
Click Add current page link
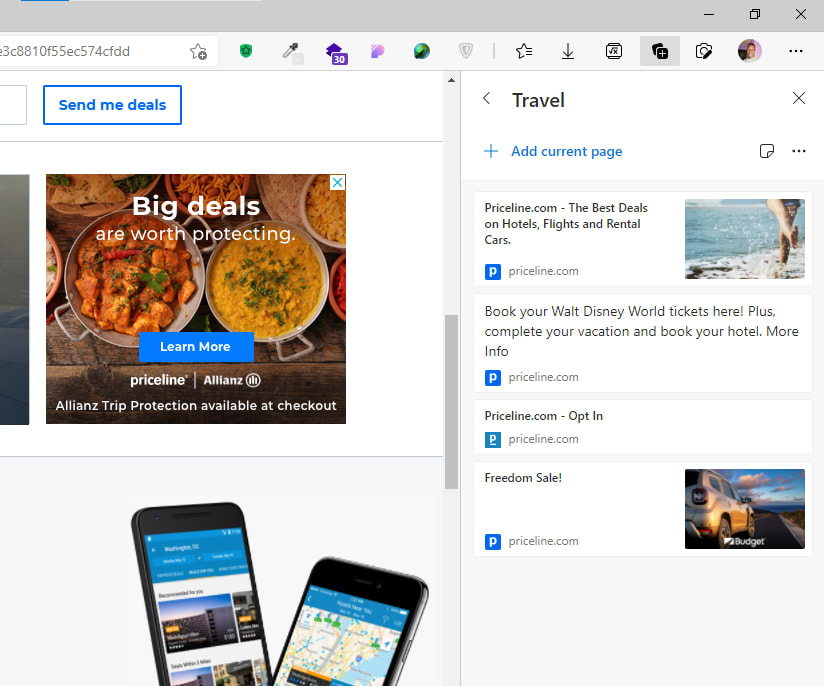[x=566, y=151]
